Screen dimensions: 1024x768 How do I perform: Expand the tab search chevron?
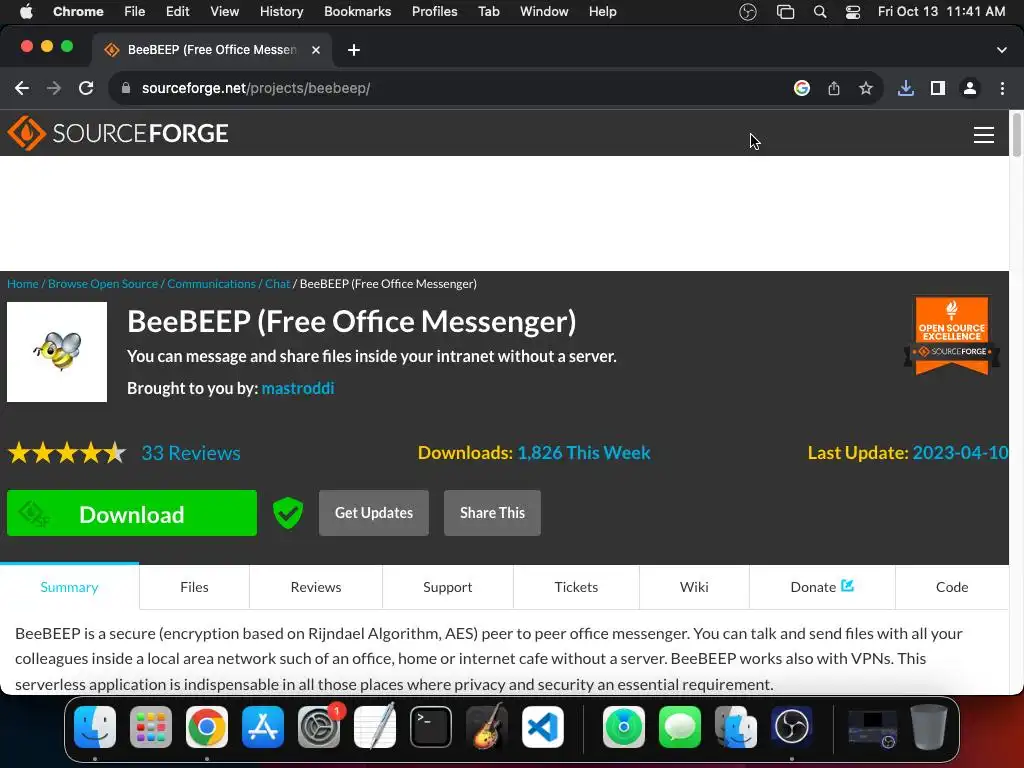[x=1002, y=50]
